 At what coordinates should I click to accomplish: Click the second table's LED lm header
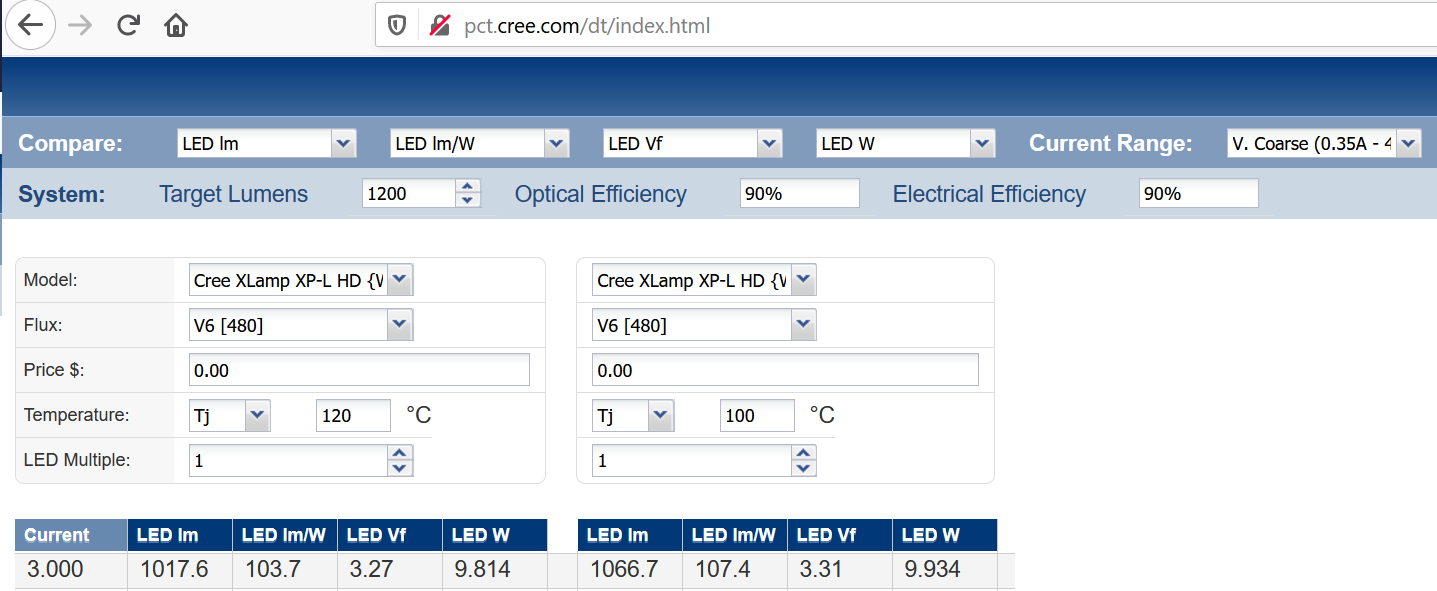point(630,535)
